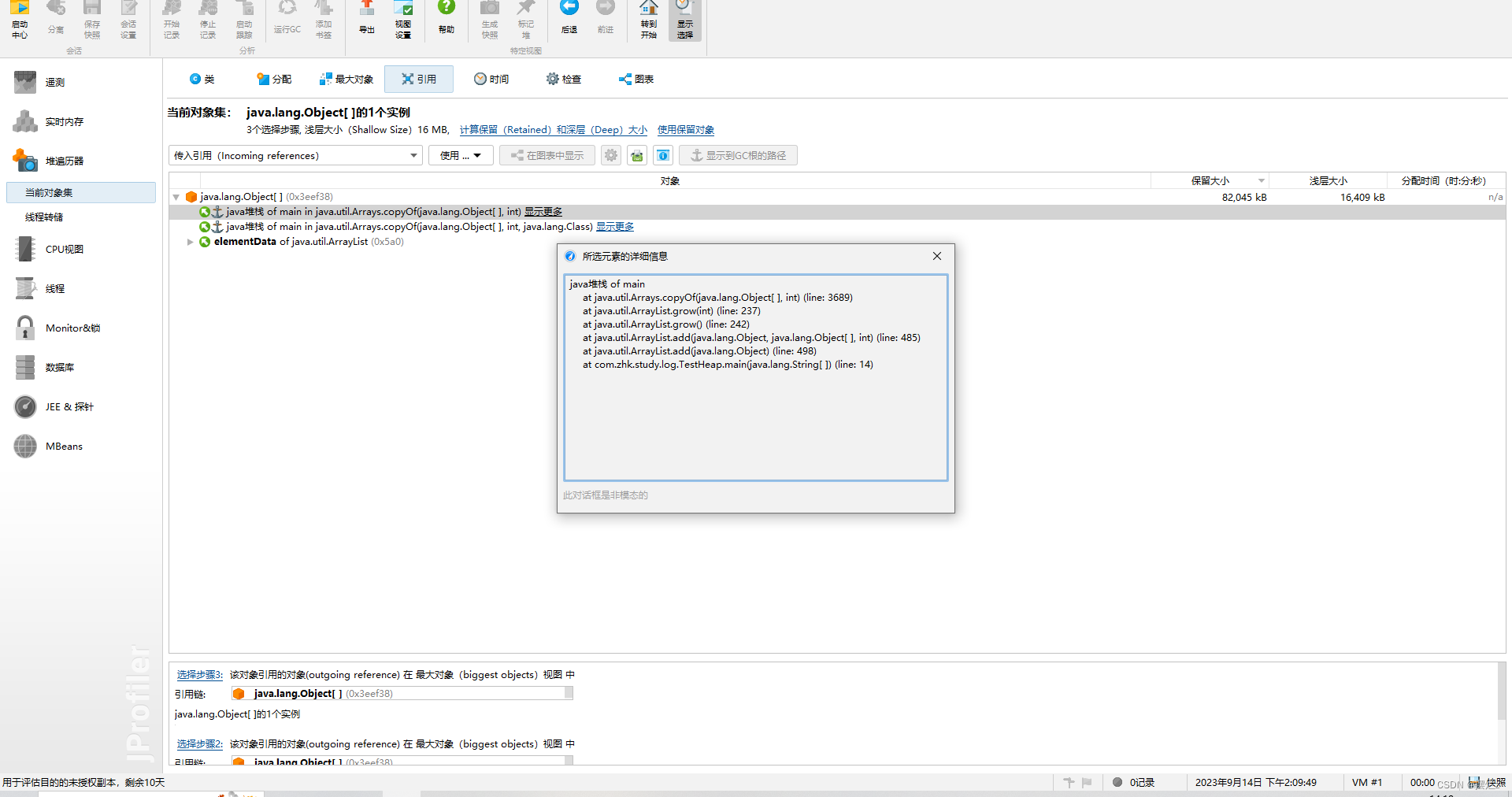Click the 使用保留对象 link
The height and width of the screenshot is (797, 1512).
[x=686, y=130]
